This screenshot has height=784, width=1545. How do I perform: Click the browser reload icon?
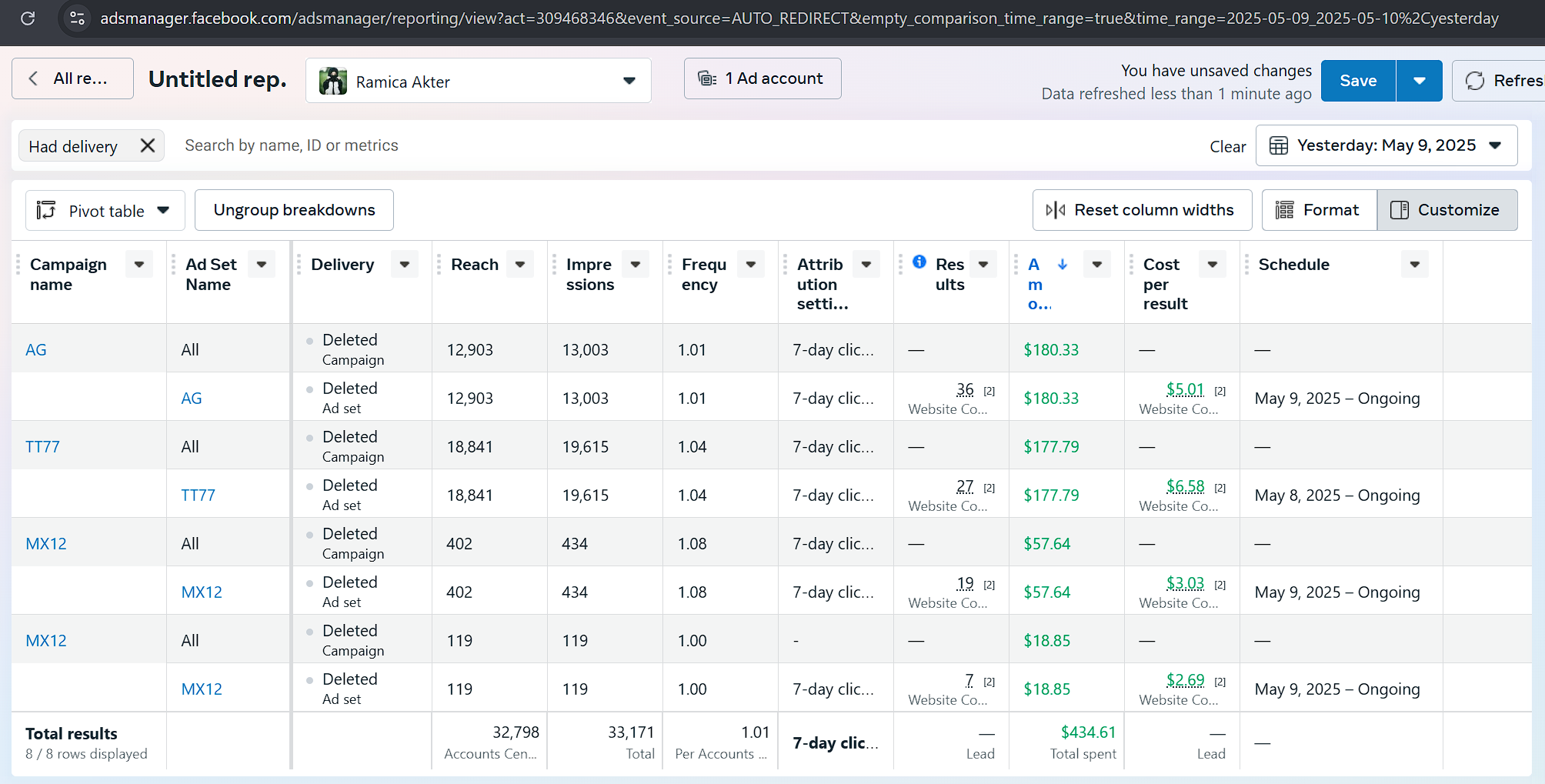(28, 18)
